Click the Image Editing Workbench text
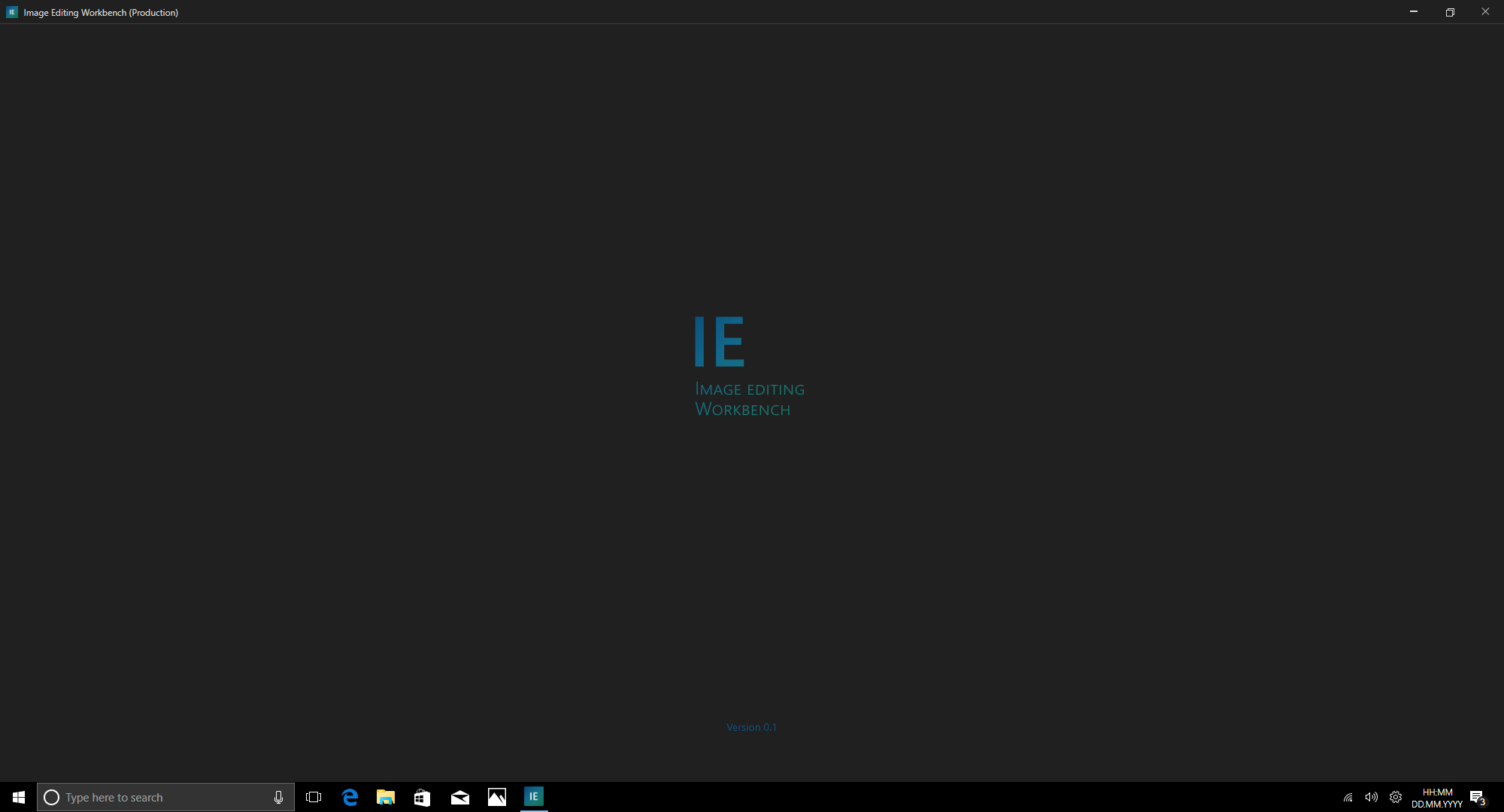The width and height of the screenshot is (1504, 812). click(749, 399)
